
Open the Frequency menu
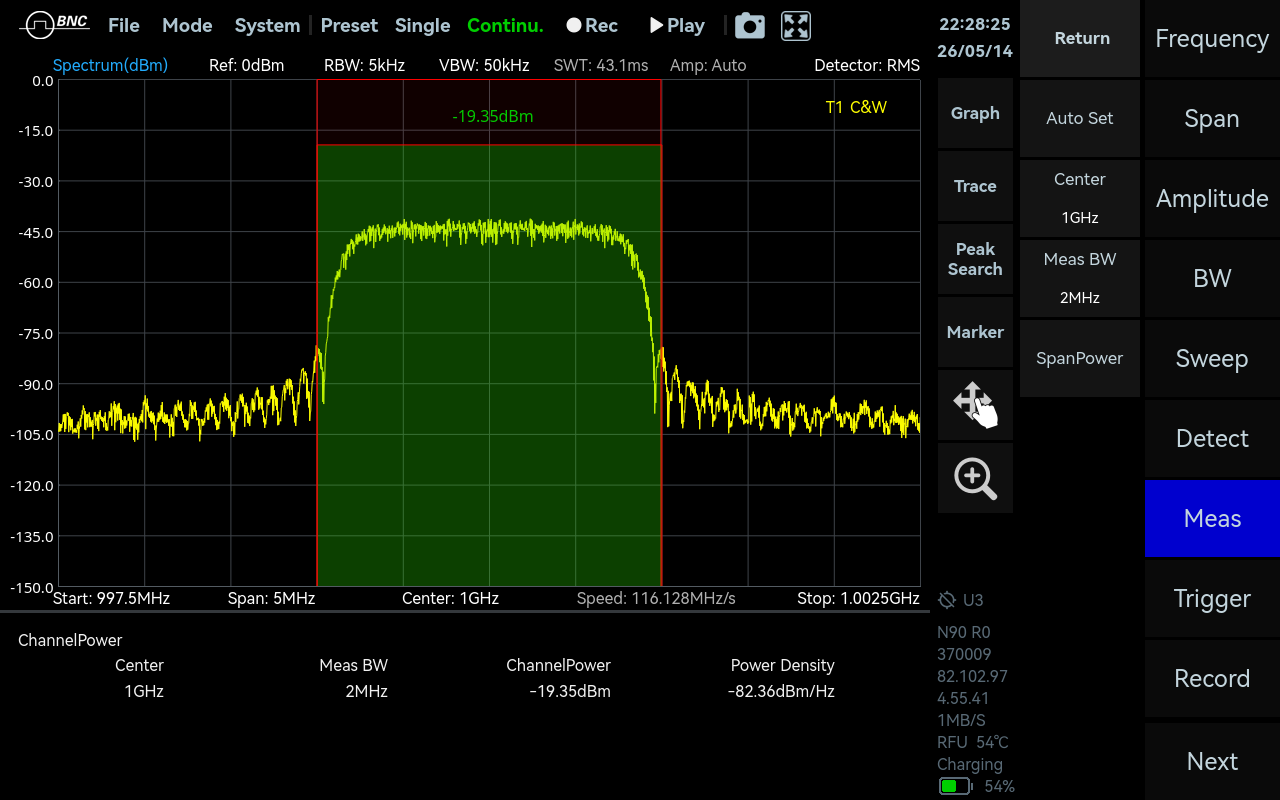point(1212,38)
